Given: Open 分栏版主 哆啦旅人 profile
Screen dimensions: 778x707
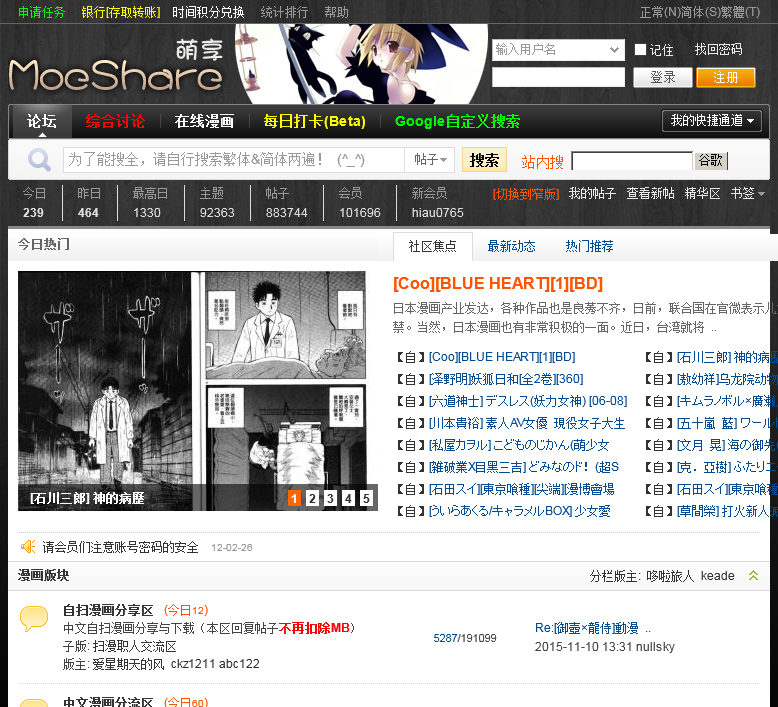Looking at the screenshot, I should point(670,576).
